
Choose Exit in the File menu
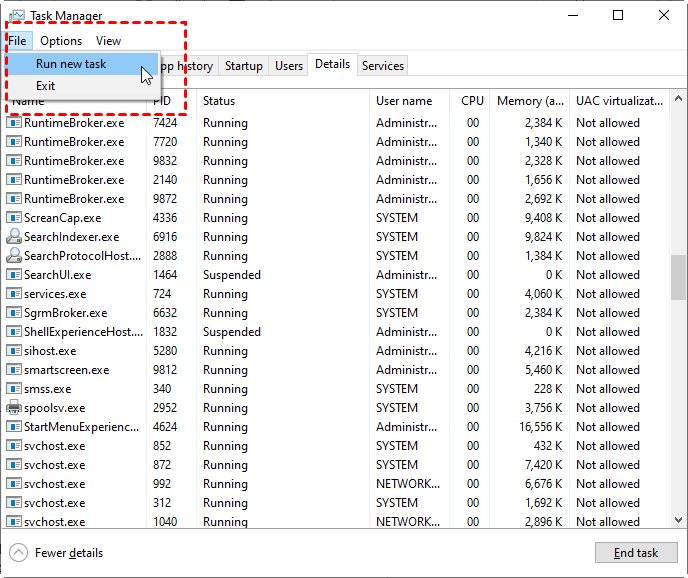click(x=46, y=86)
